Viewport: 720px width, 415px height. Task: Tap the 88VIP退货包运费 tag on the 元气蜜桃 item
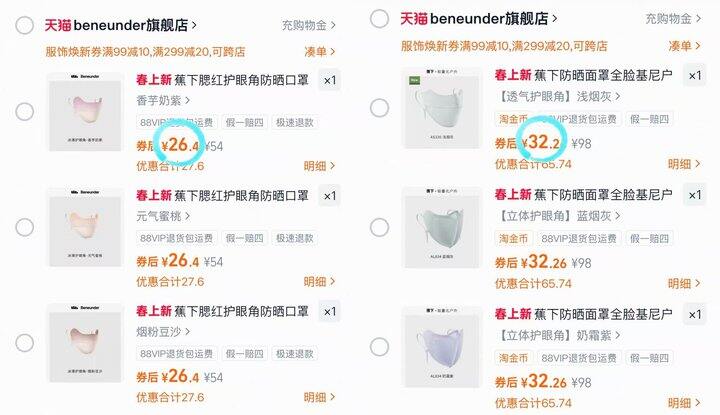tap(176, 238)
